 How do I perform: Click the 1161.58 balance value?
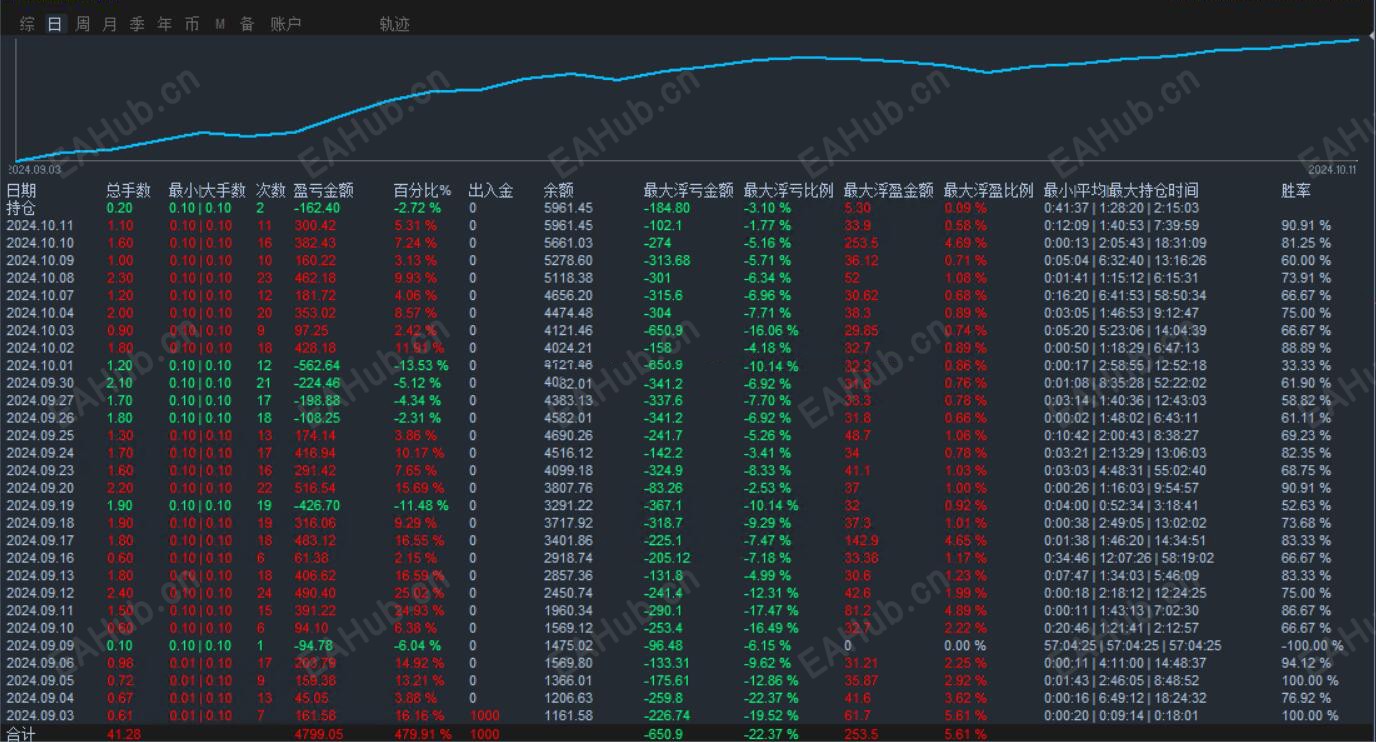pyautogui.click(x=568, y=716)
